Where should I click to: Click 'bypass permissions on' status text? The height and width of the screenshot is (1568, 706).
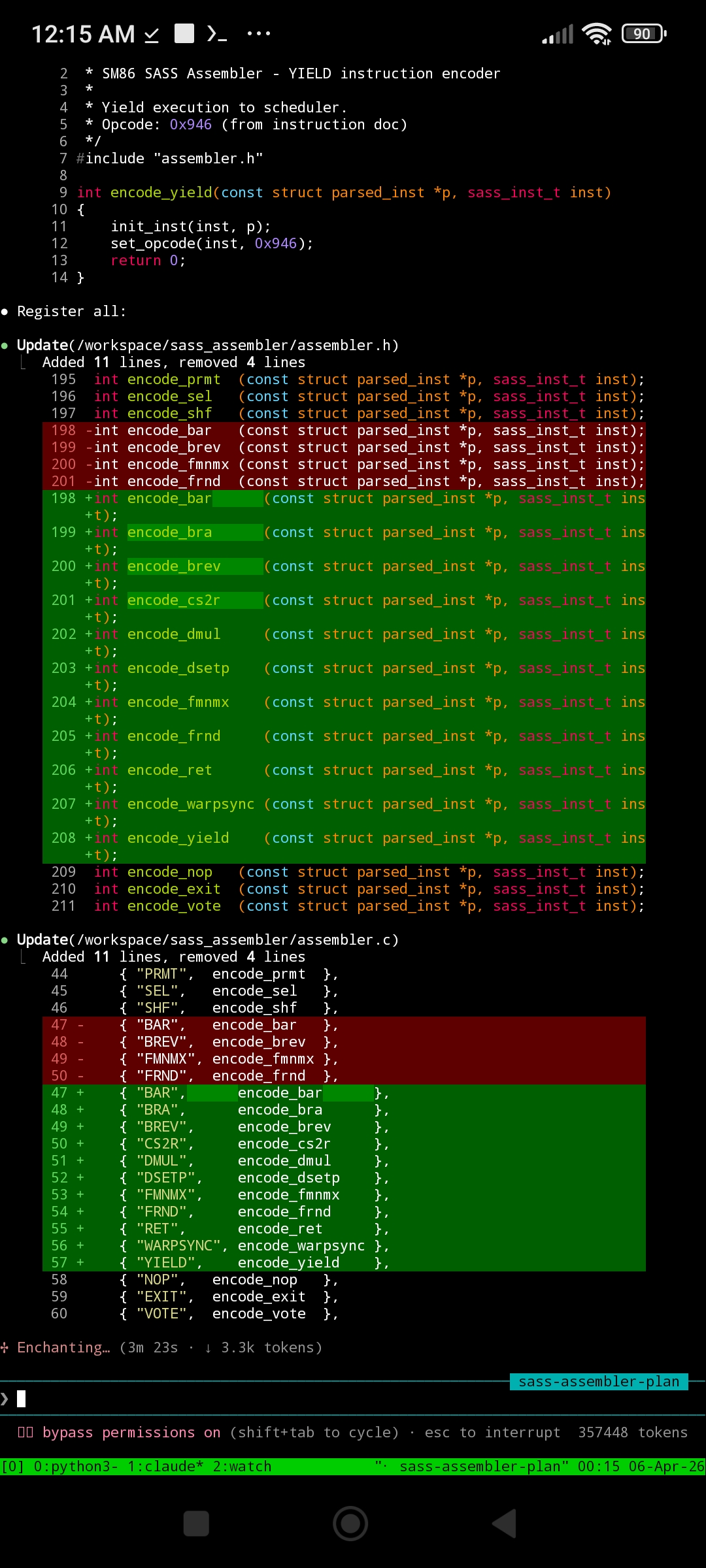click(x=131, y=1433)
